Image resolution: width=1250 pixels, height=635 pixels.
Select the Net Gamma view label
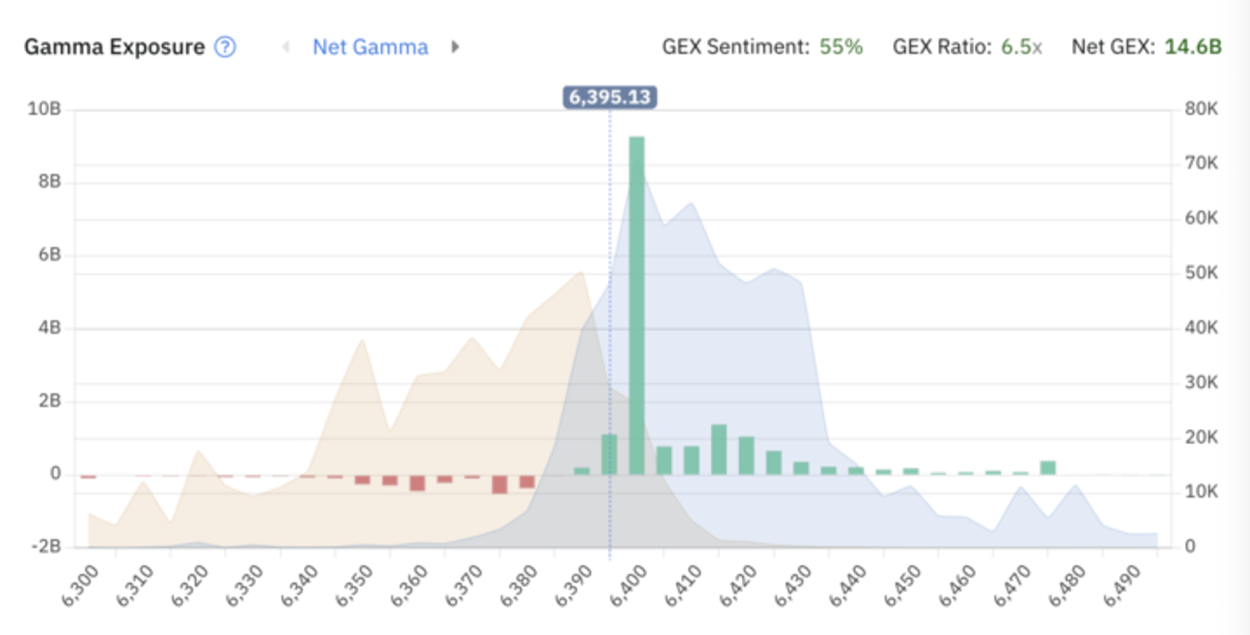tap(370, 47)
